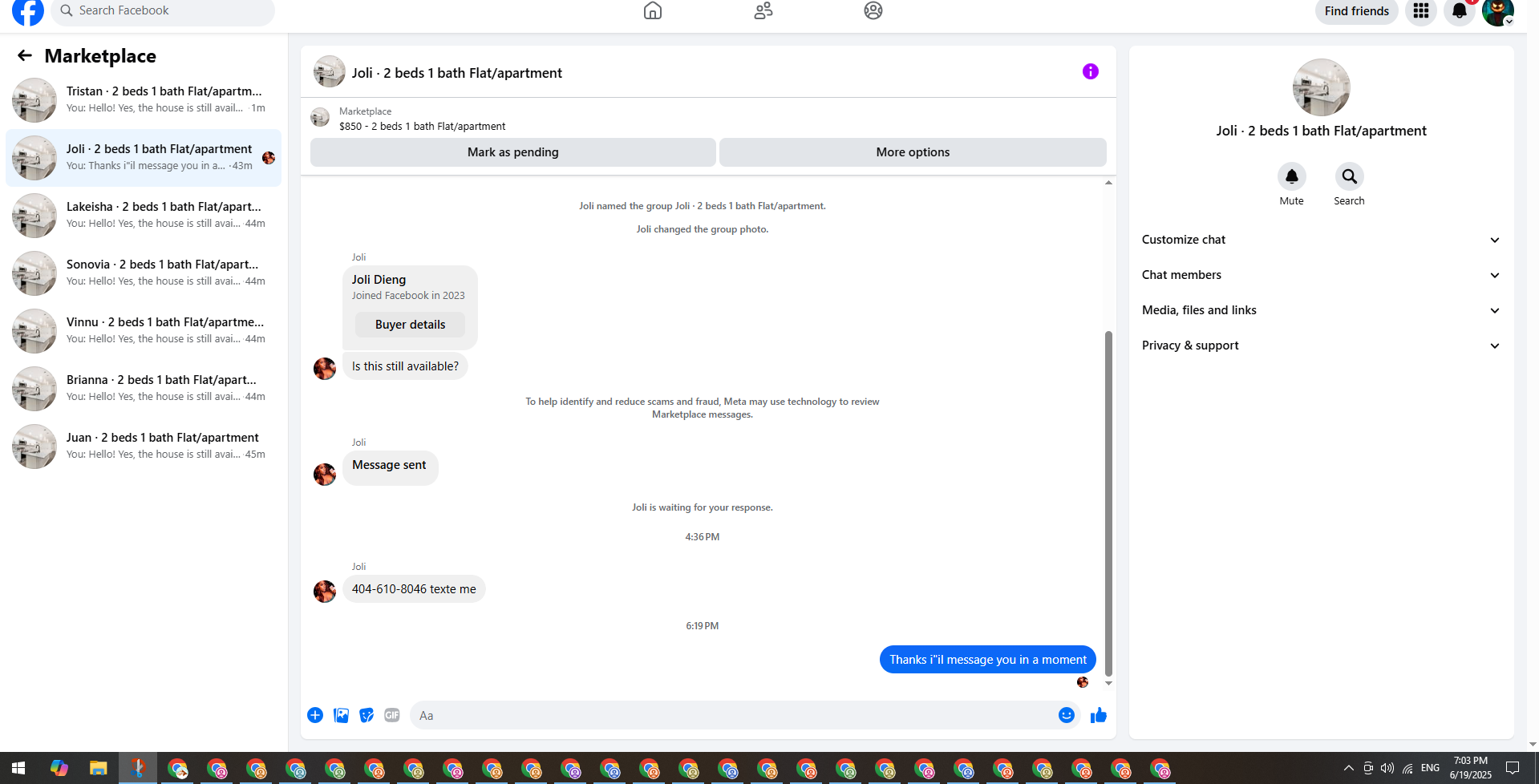
Task: Open File Explorer from taskbar
Action: 99,768
